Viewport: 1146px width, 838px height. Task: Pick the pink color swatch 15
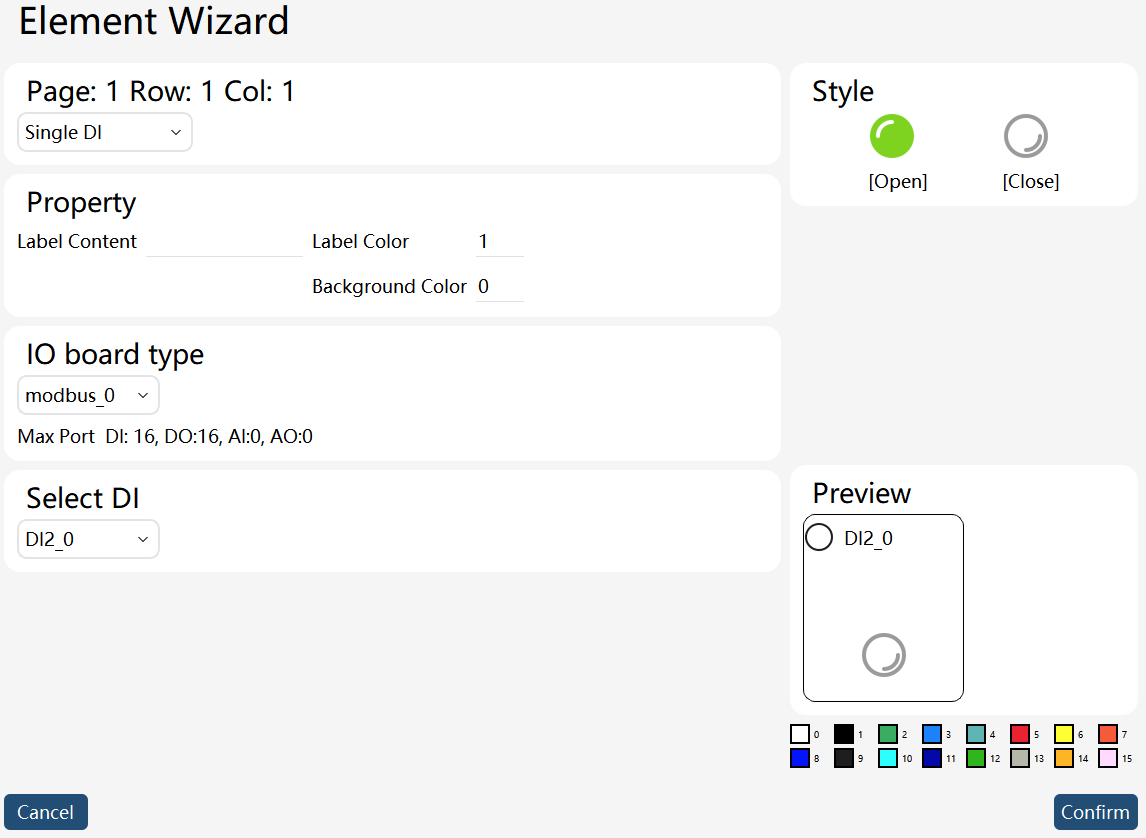point(1108,758)
